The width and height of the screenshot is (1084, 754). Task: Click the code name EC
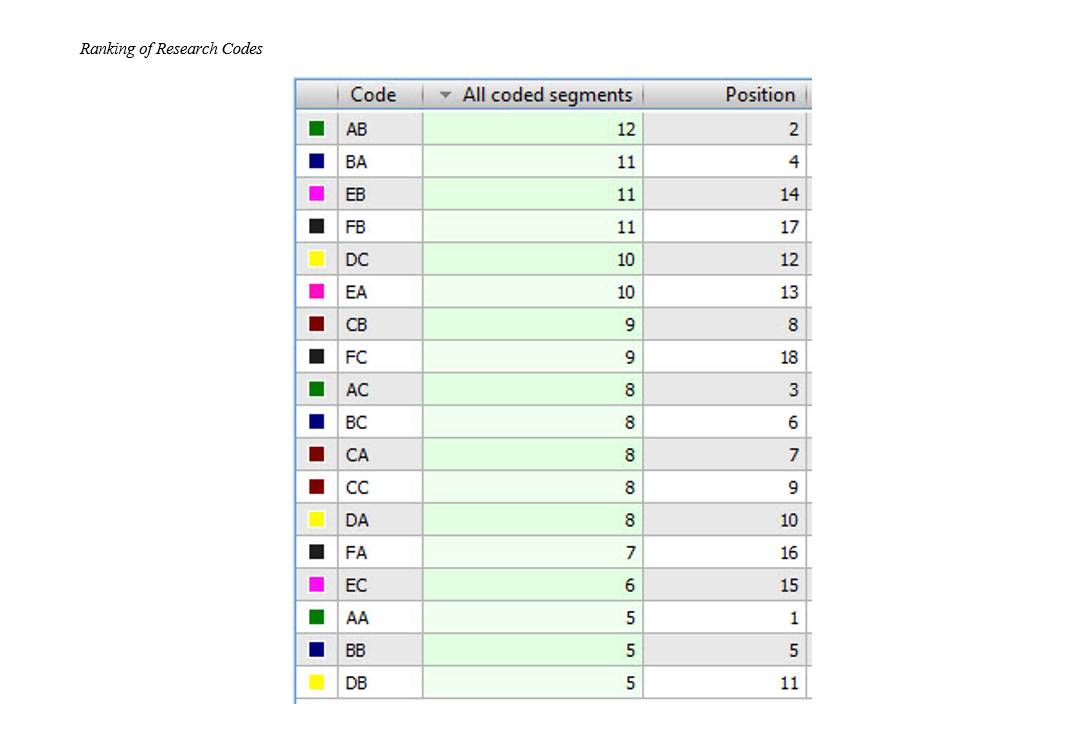[357, 585]
